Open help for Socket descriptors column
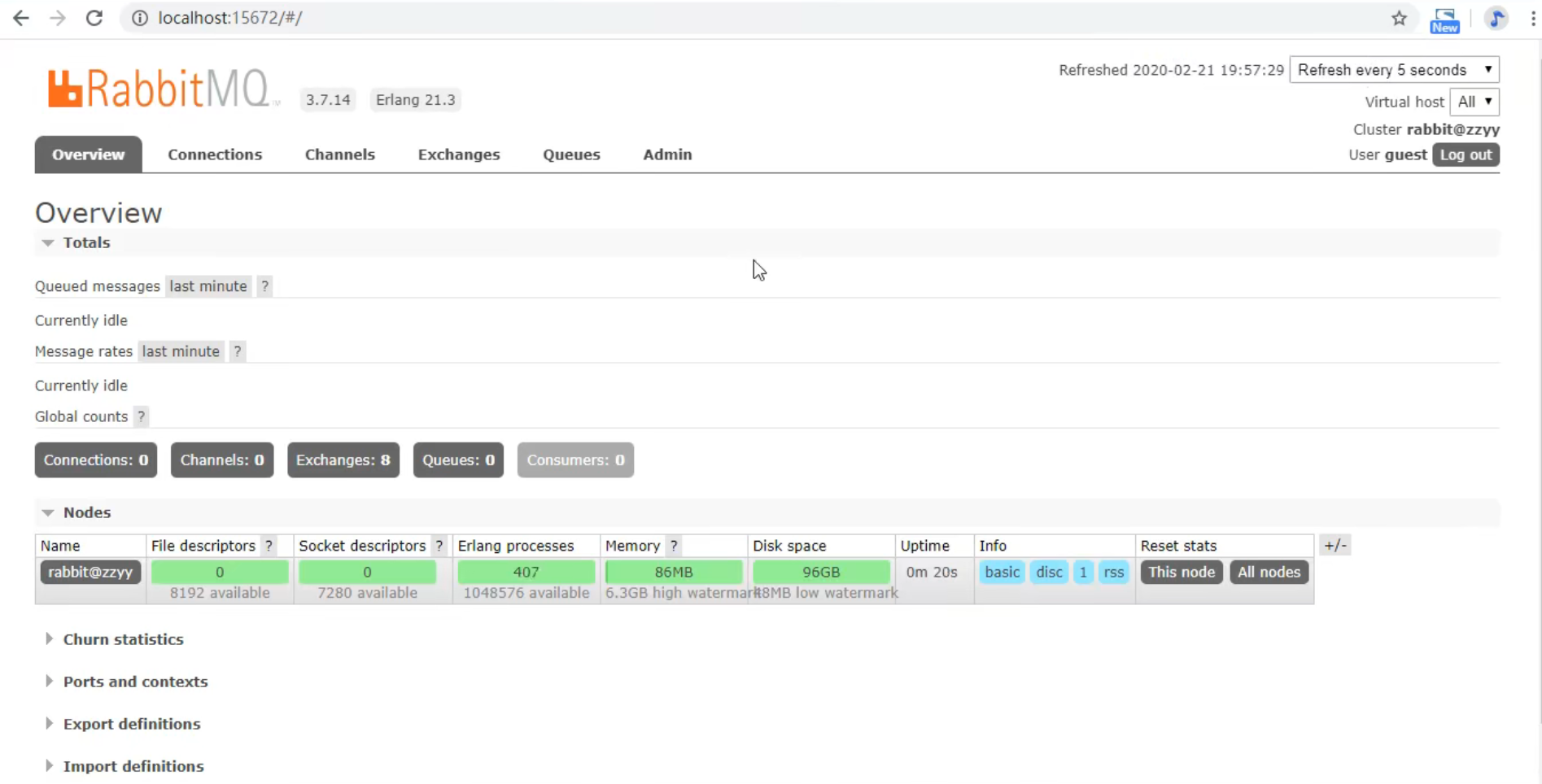 tap(439, 546)
